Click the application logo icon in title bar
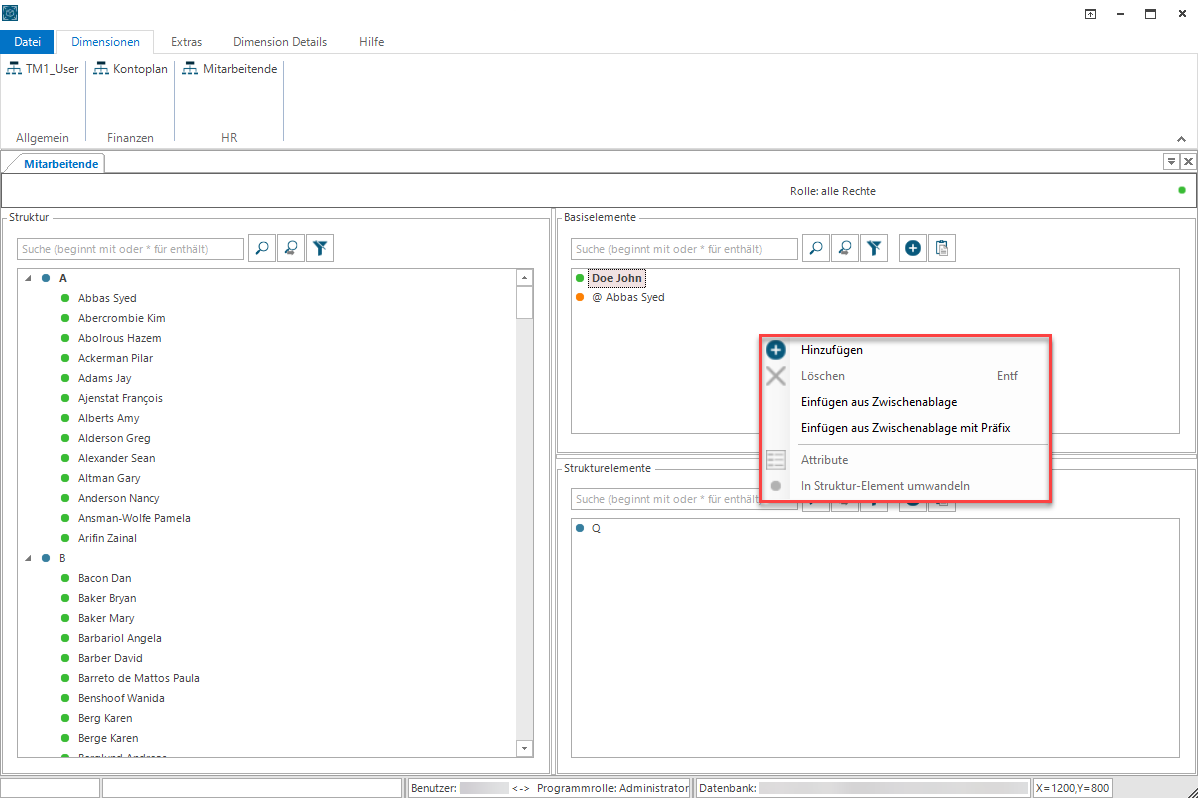This screenshot has height=798, width=1198. pyautogui.click(x=10, y=13)
